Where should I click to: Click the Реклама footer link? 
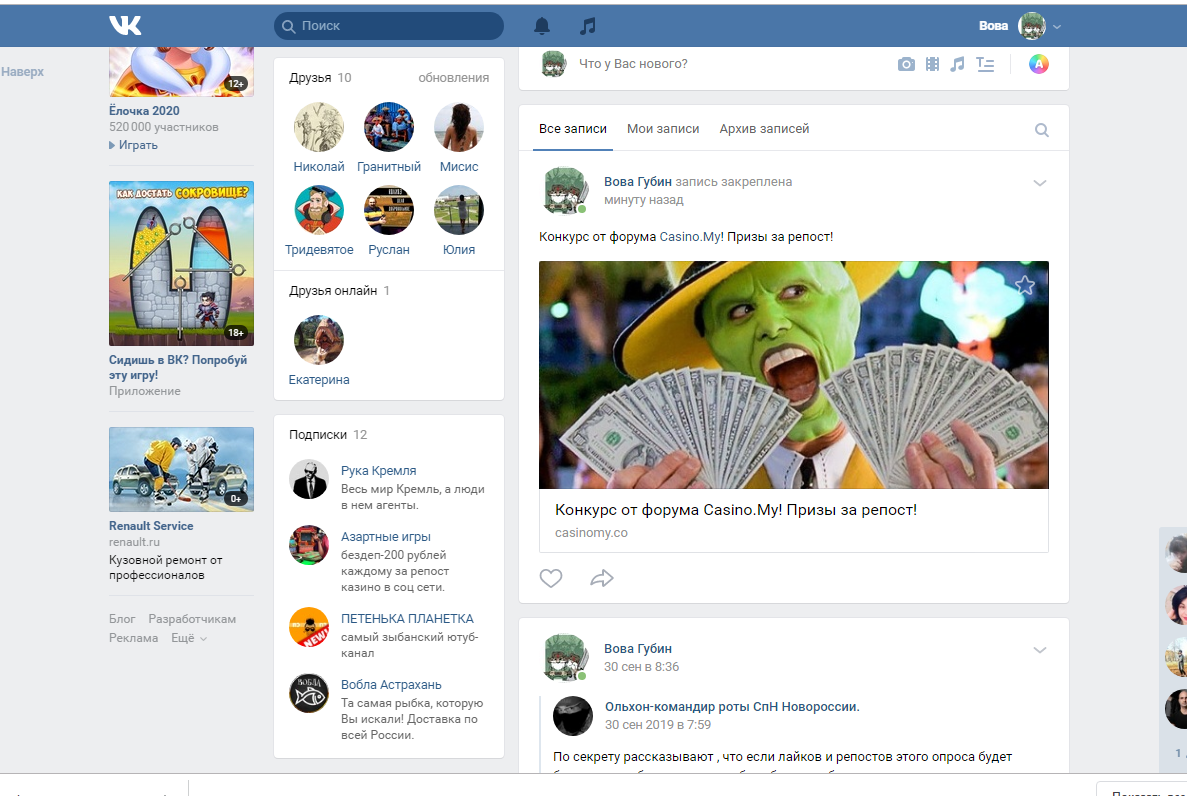click(x=133, y=638)
